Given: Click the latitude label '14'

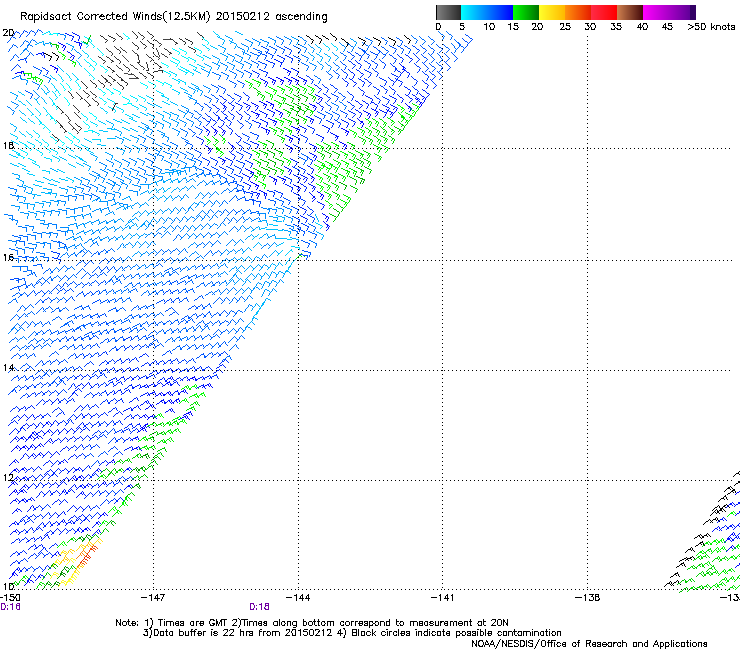Looking at the screenshot, I should click(8, 368).
